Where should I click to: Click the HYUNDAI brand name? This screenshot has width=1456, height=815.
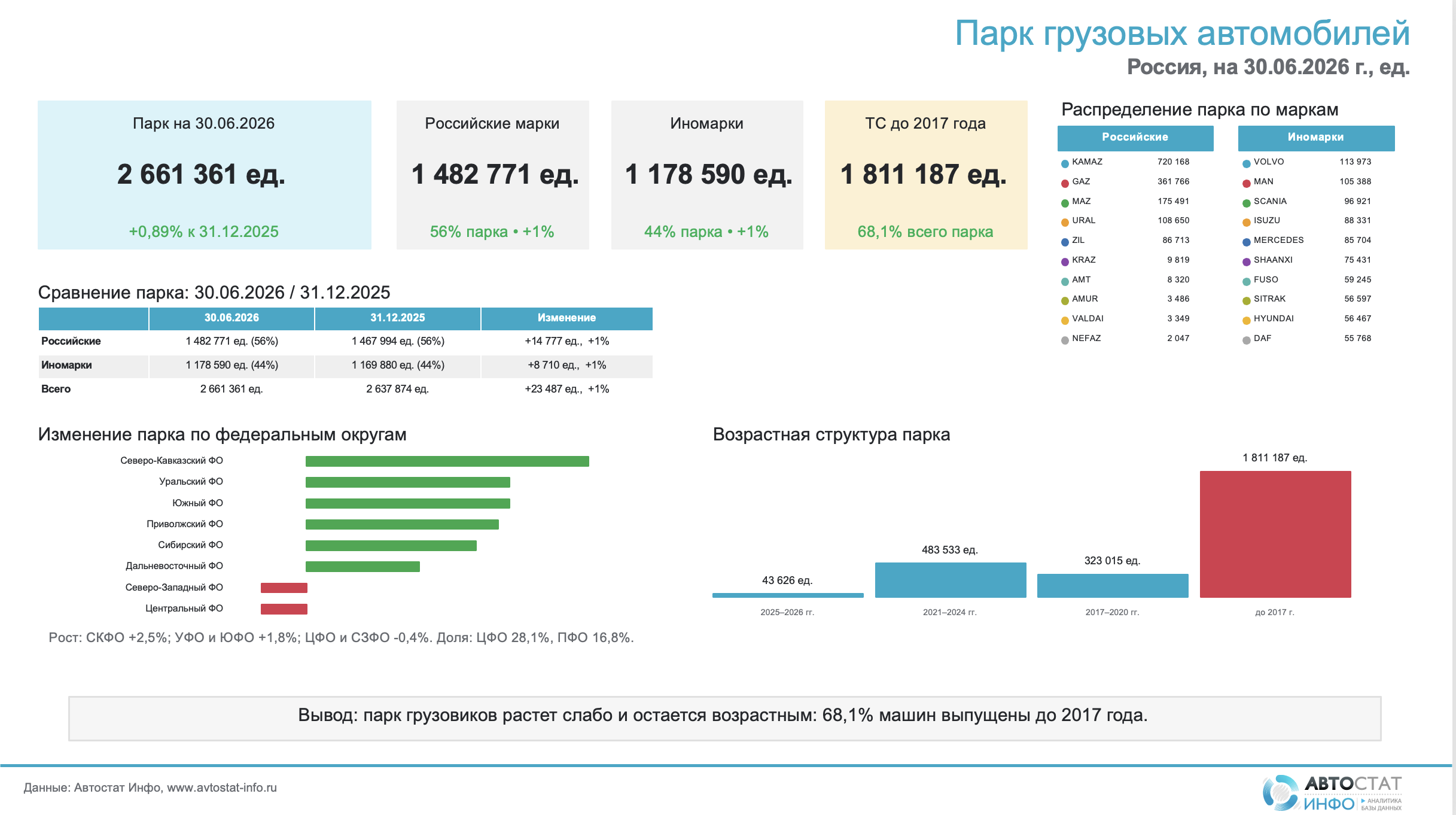point(1274,318)
